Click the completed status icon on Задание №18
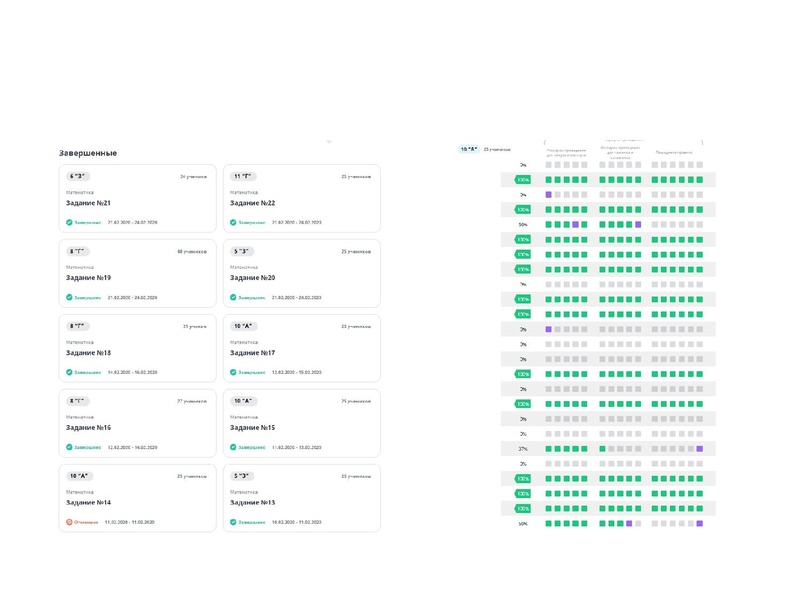 [69, 372]
